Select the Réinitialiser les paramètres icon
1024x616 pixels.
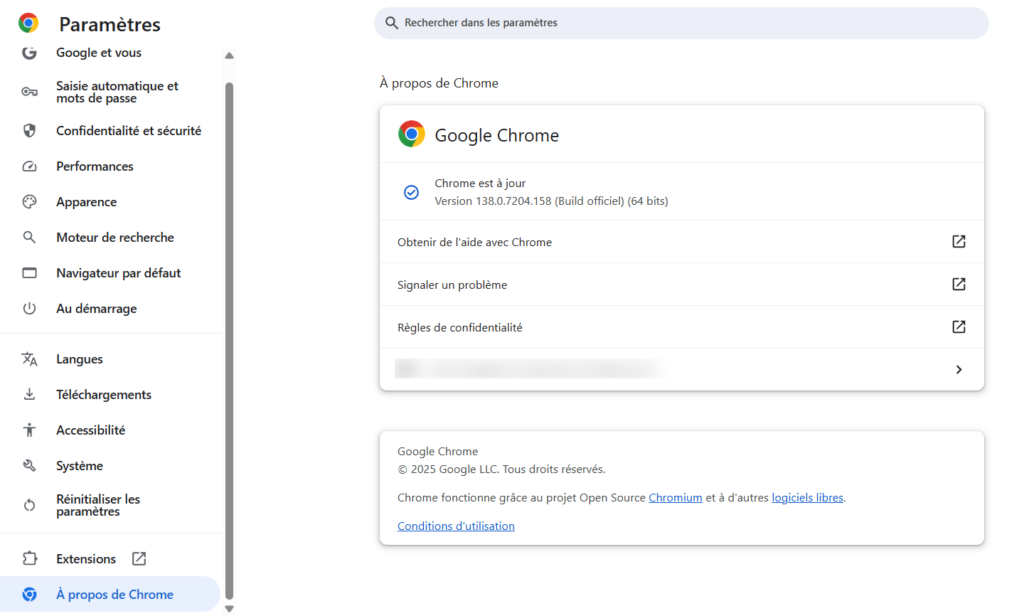point(30,498)
